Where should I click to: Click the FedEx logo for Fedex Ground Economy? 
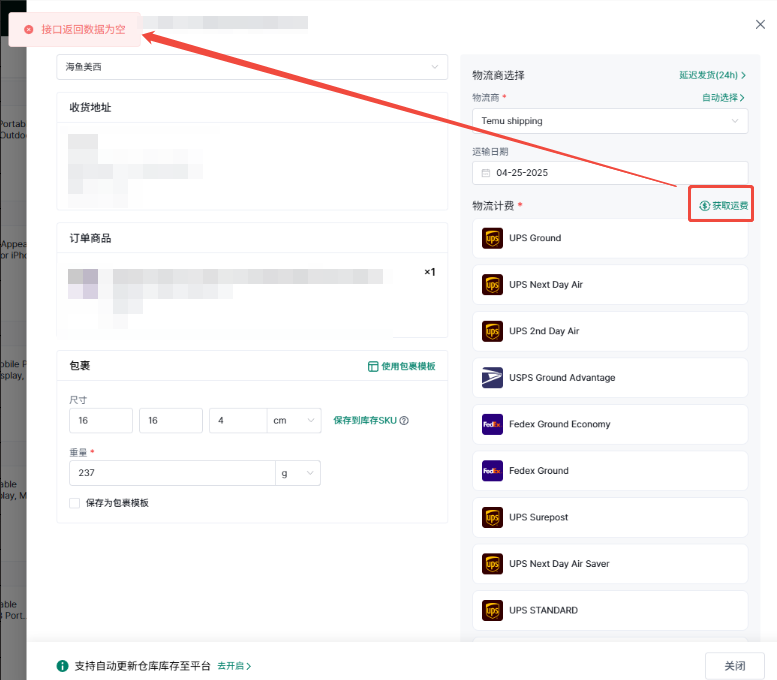point(492,424)
